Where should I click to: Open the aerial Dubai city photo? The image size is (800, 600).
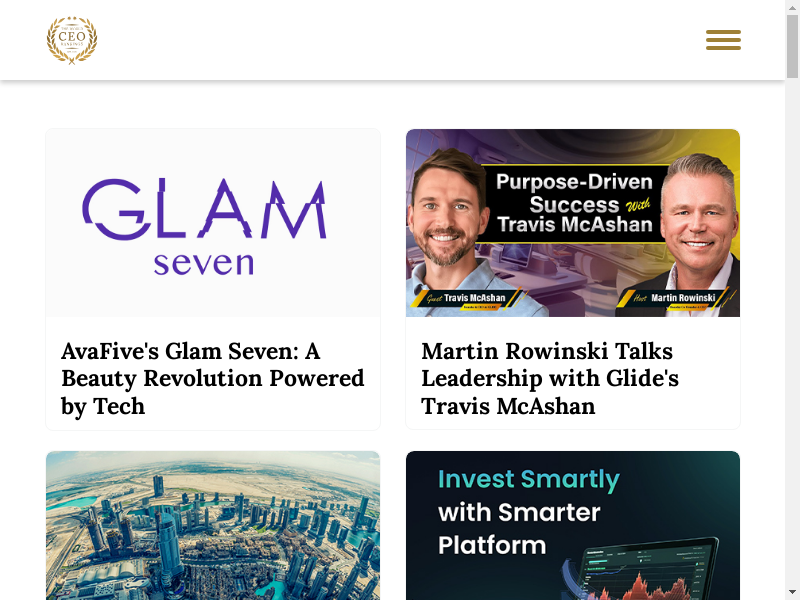tap(213, 526)
